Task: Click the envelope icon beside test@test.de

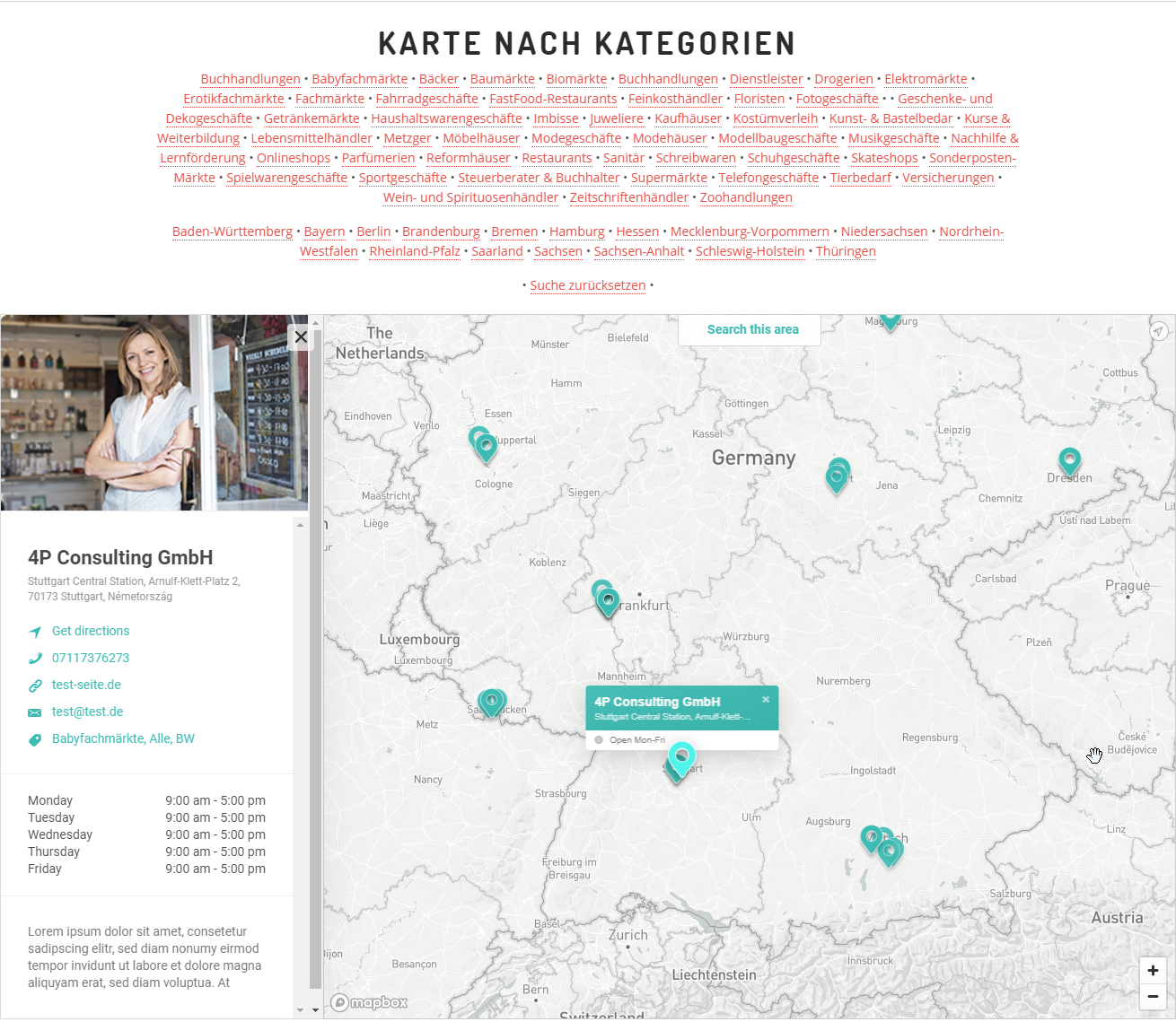Action: coord(35,712)
